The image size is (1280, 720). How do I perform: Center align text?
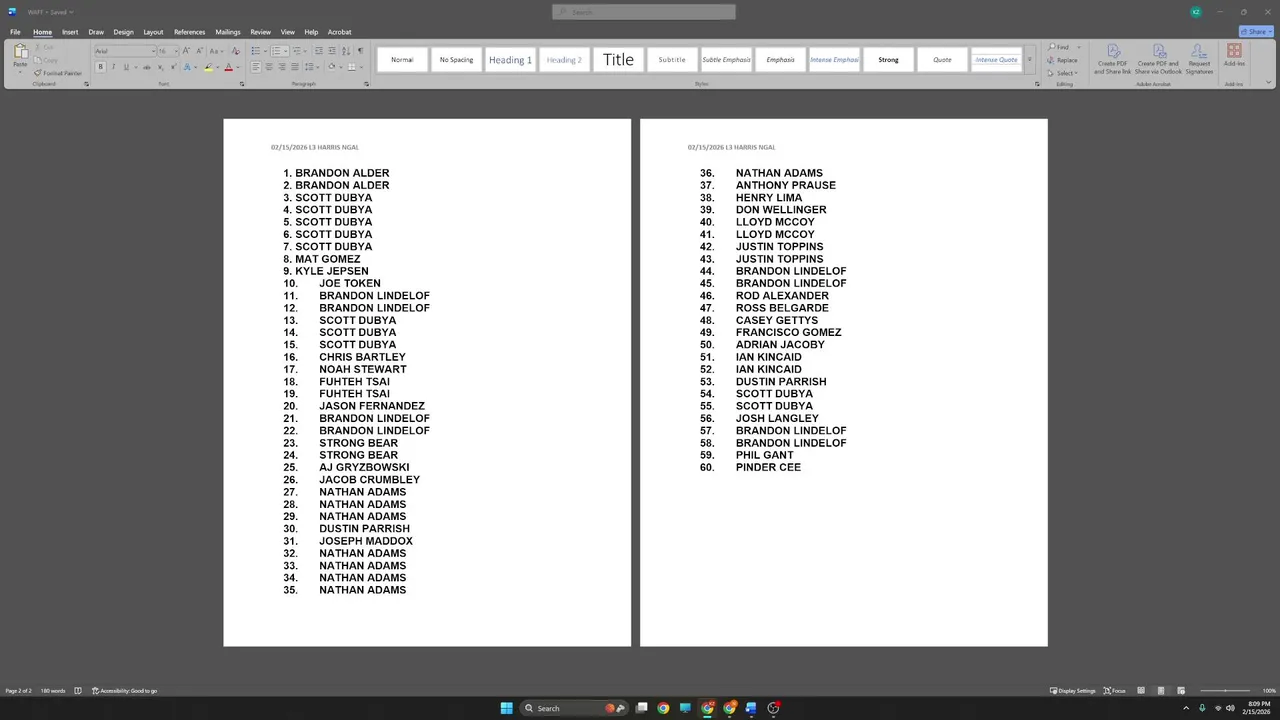click(269, 67)
